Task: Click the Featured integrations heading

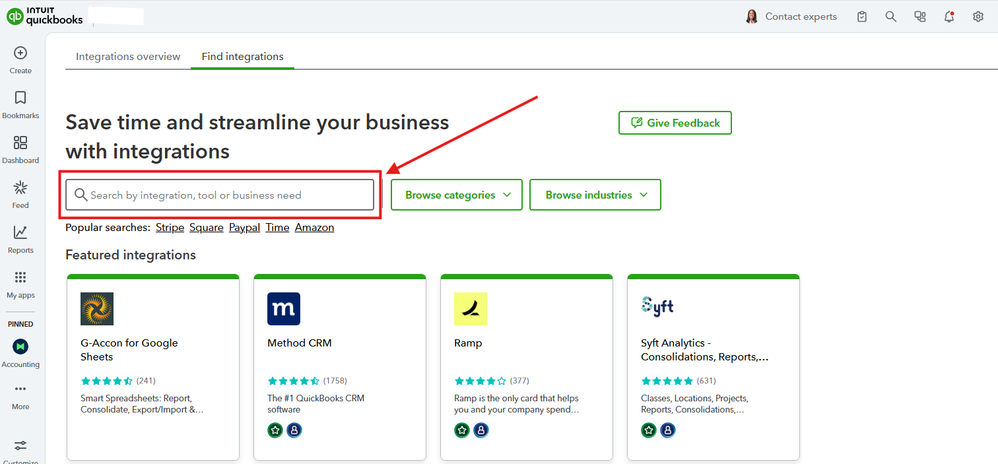Action: point(130,255)
